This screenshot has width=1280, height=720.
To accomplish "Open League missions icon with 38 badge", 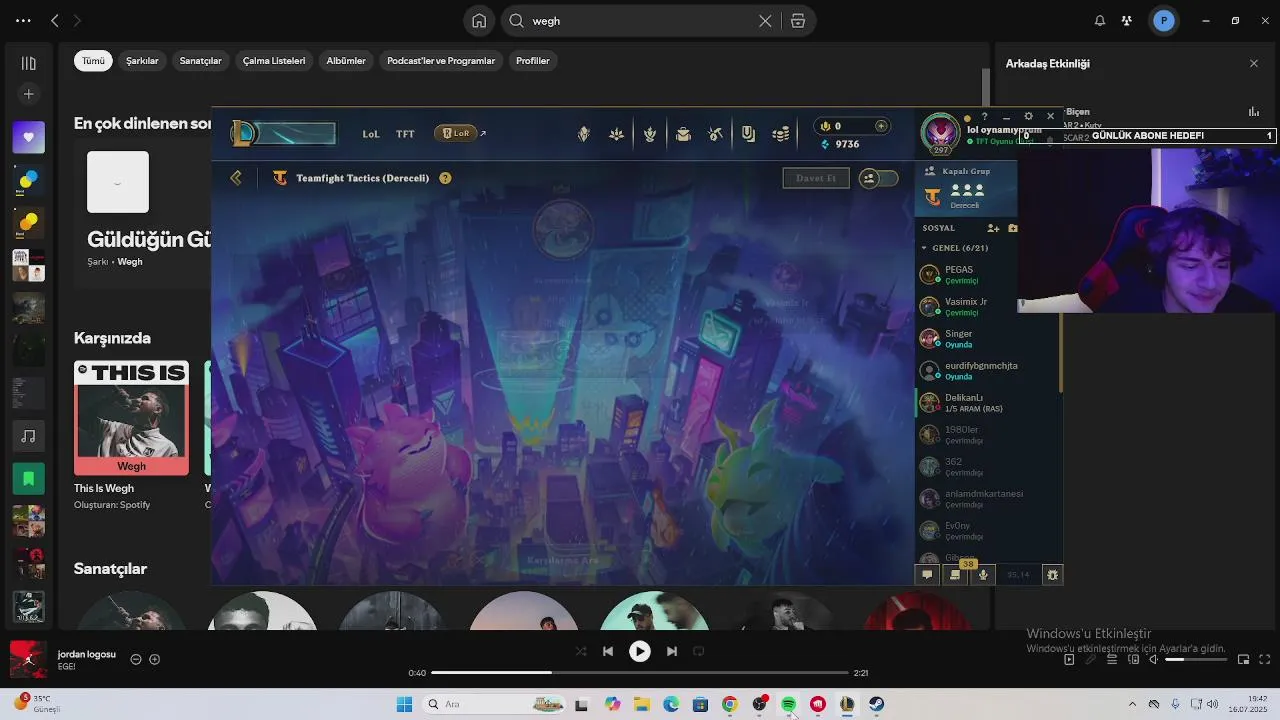I will coord(955,575).
